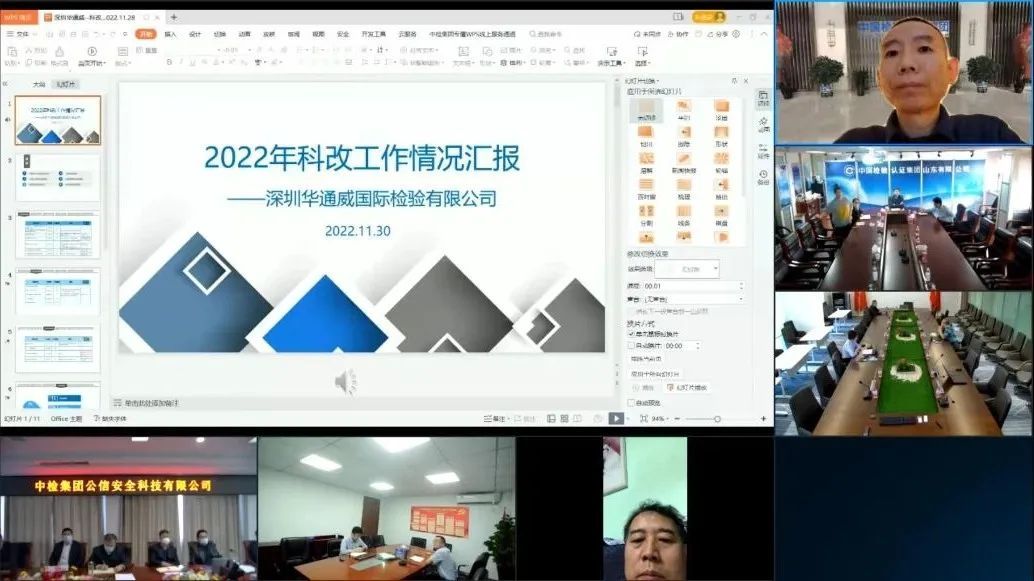Collapse the ribbon with the chevron arrow
The height and width of the screenshot is (581, 1034).
tap(764, 34)
